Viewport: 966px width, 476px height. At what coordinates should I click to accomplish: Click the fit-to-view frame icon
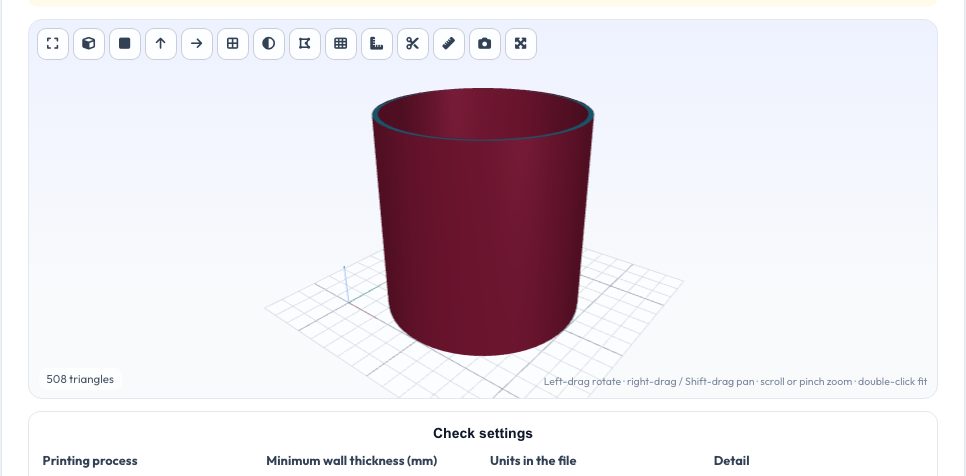pos(53,44)
